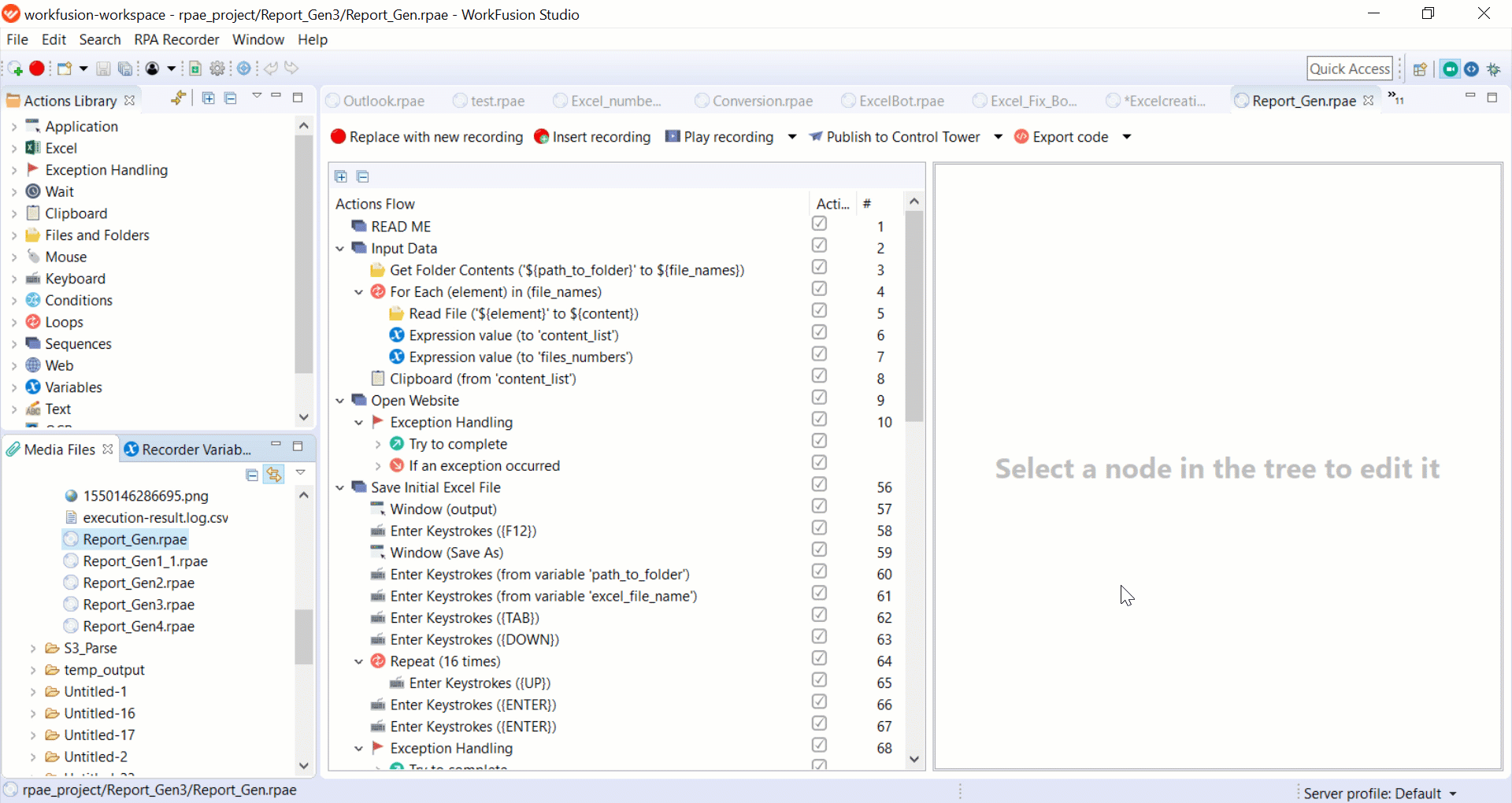This screenshot has height=803, width=1512.
Task: Click the blue target icon in the toolbar
Action: coord(244,68)
